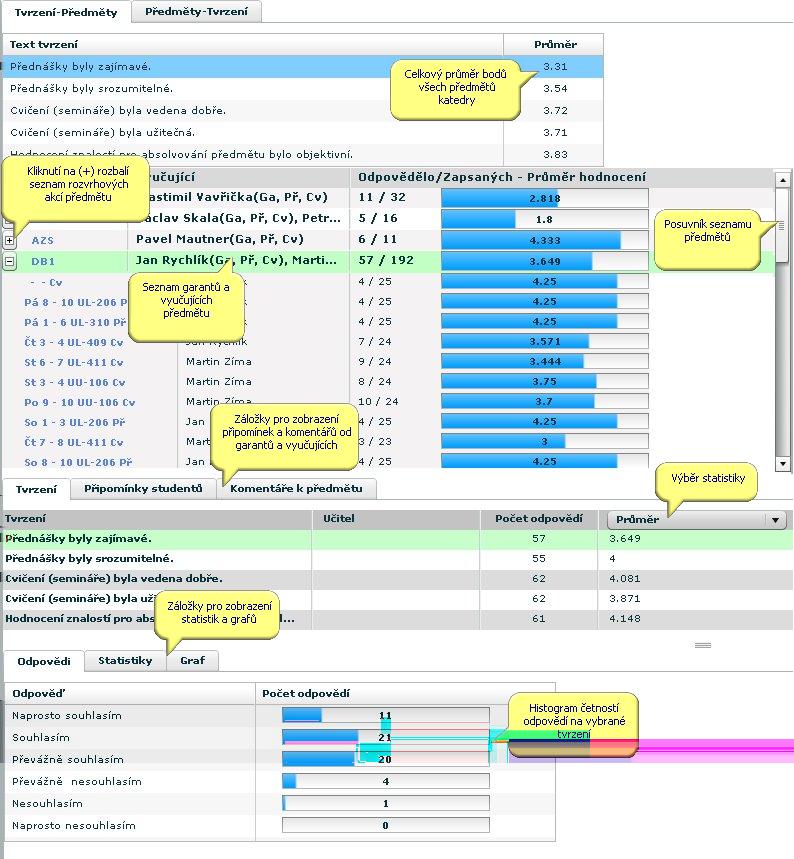Viewport: 794px width, 859px height.
Task: Click the 11 / 32 response count cell
Action: click(382, 197)
